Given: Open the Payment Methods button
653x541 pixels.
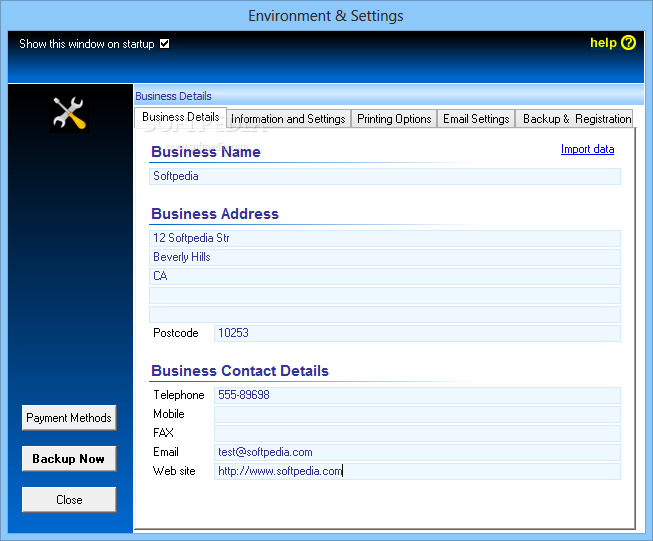Looking at the screenshot, I should (x=69, y=418).
